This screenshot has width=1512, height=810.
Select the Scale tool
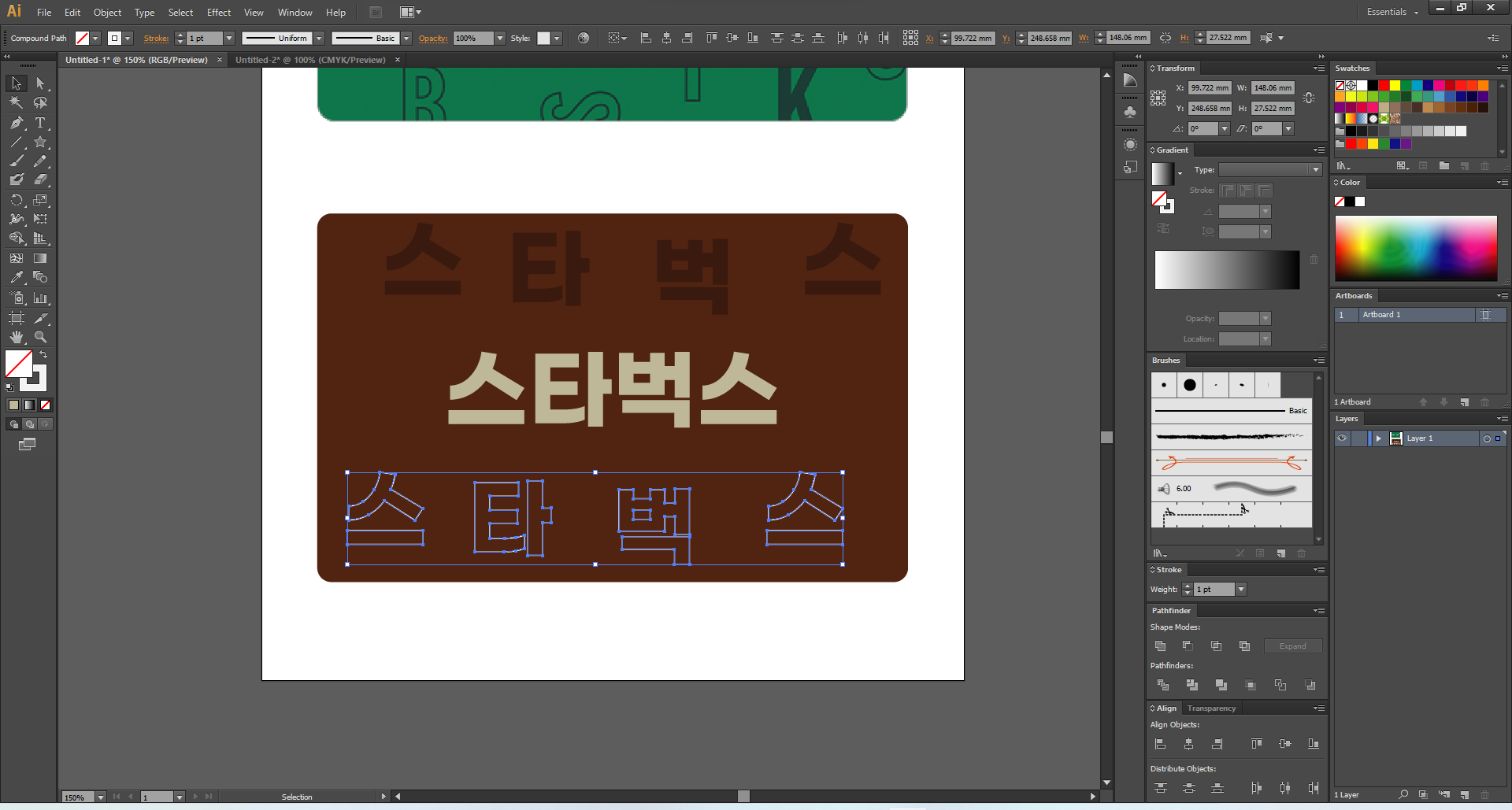coord(40,200)
